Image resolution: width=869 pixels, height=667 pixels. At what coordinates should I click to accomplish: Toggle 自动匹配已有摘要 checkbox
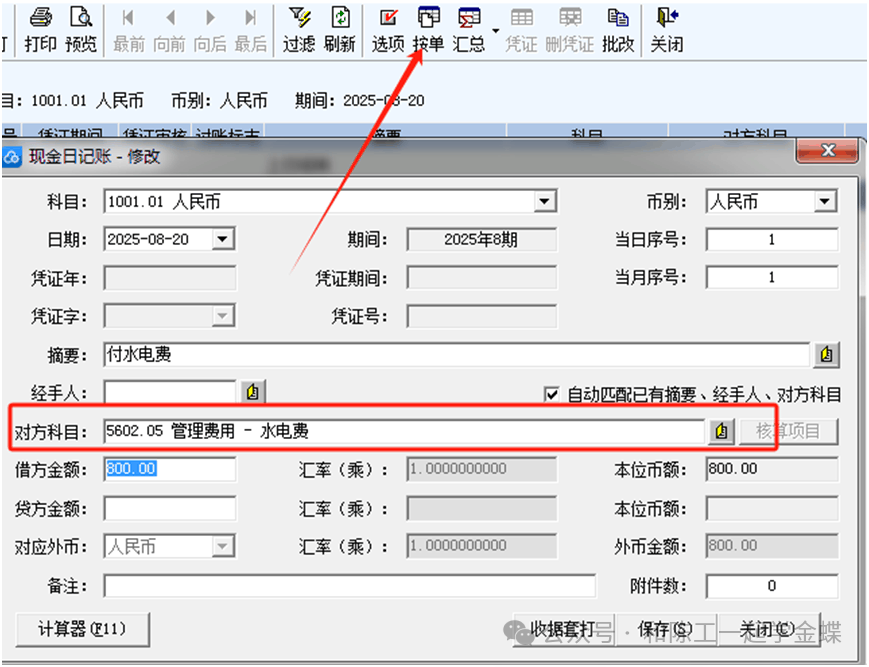(x=551, y=395)
